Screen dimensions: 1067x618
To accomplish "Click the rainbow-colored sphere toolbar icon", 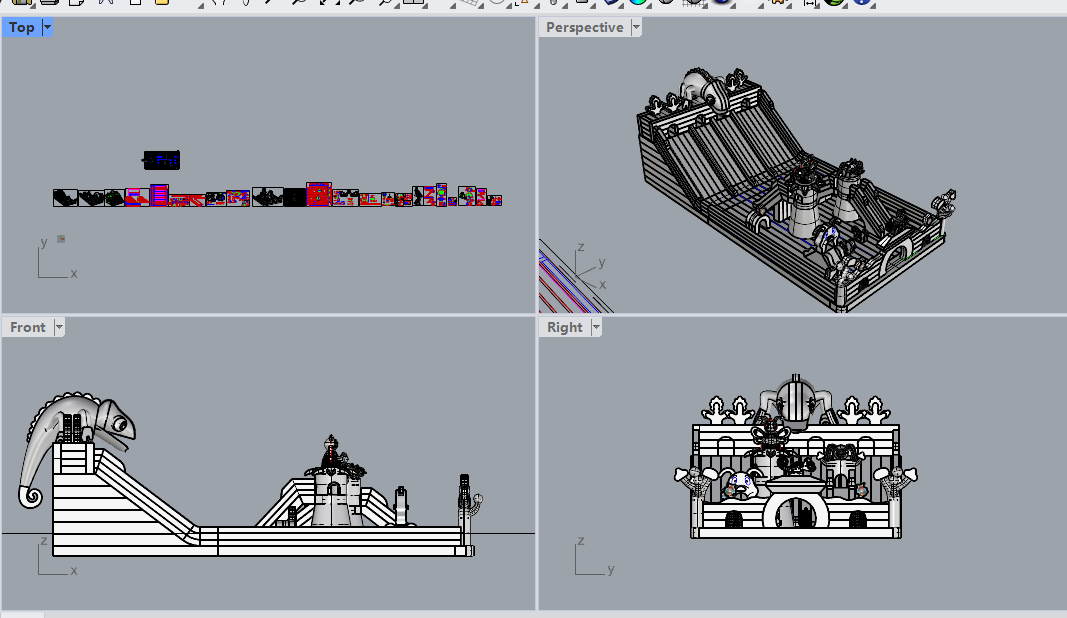I will click(640, 2).
